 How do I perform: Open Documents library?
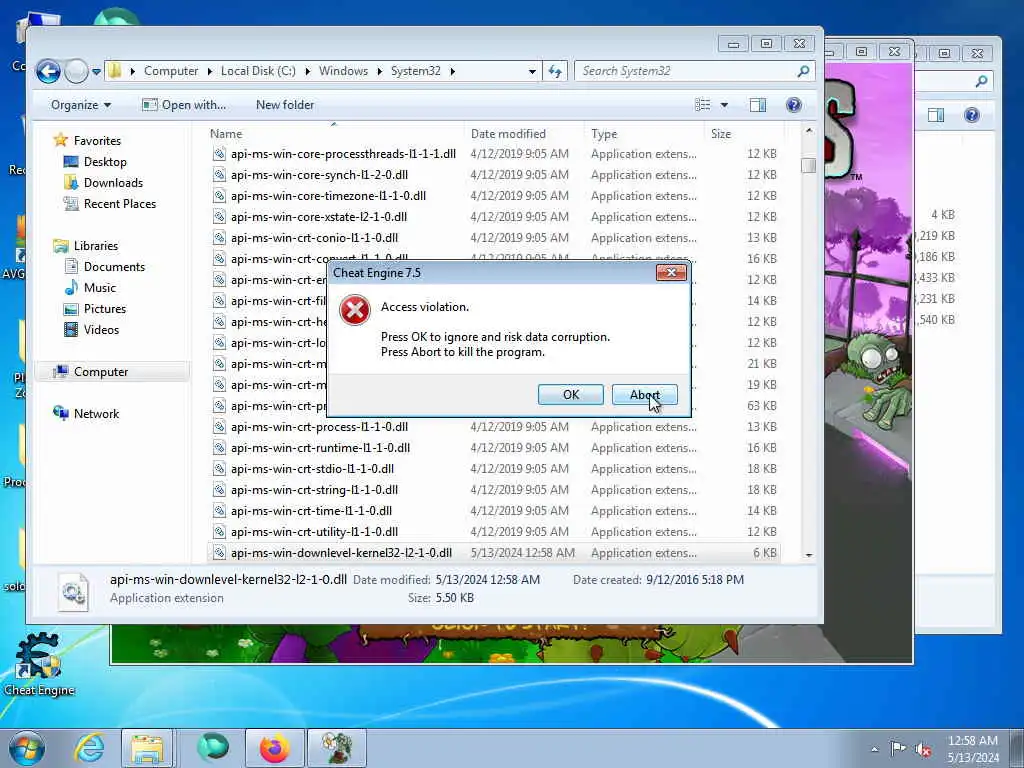point(114,266)
